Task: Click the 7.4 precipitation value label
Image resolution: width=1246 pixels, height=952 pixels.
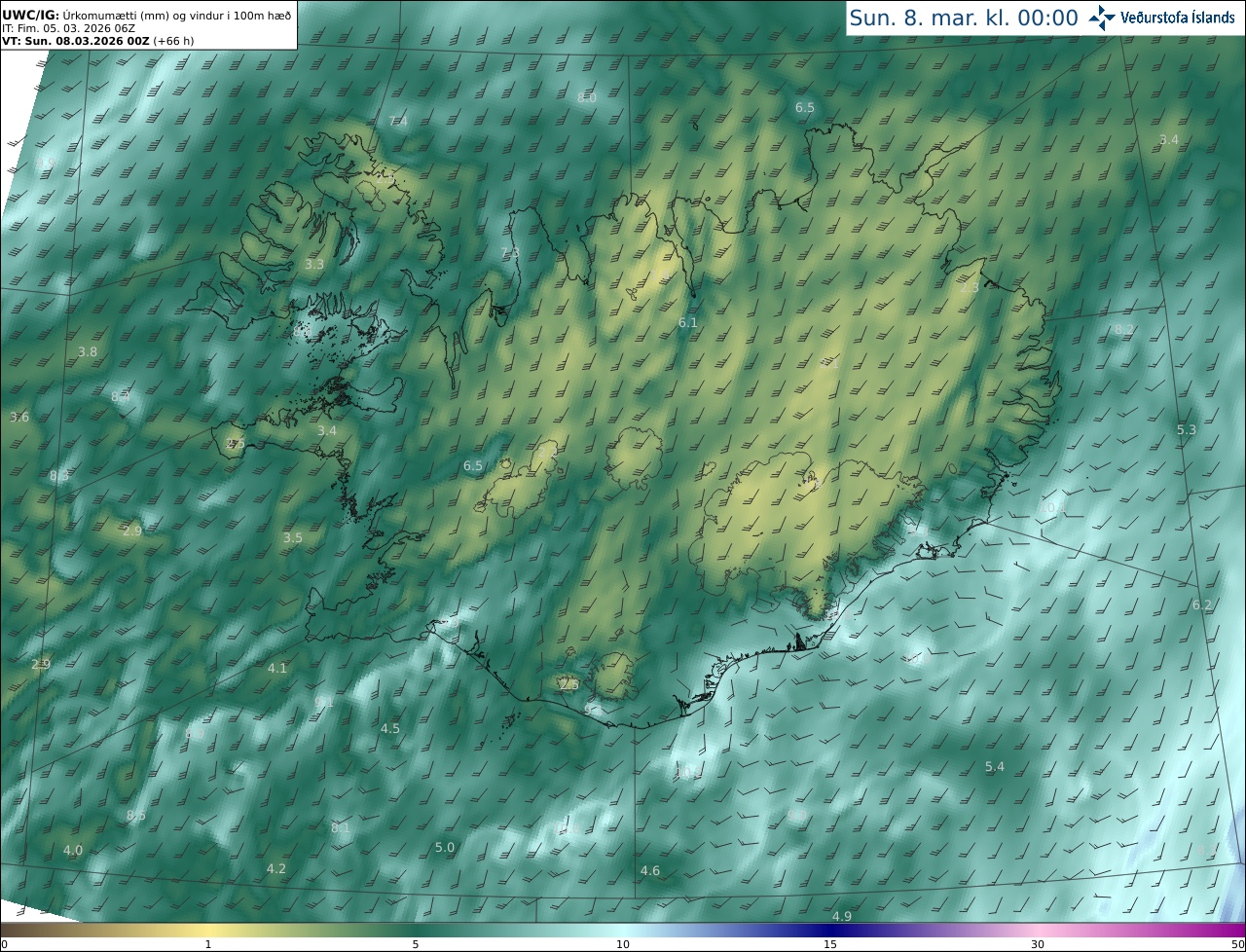Action: tap(398, 121)
